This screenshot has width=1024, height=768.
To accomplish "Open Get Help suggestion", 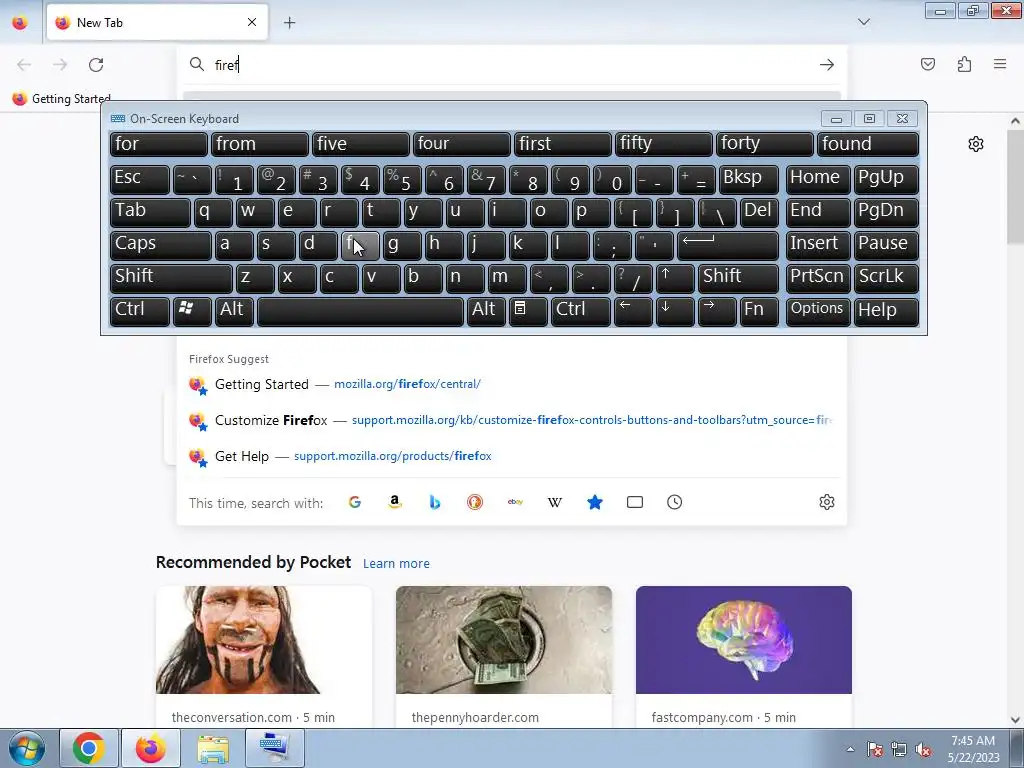I will [x=511, y=456].
